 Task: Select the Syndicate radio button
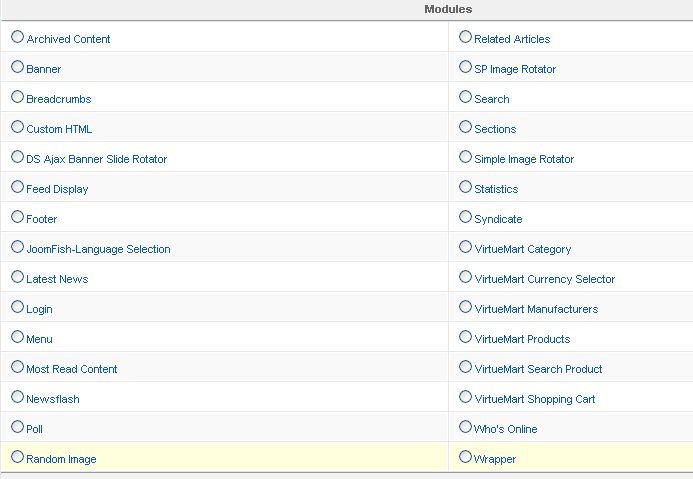pos(465,217)
